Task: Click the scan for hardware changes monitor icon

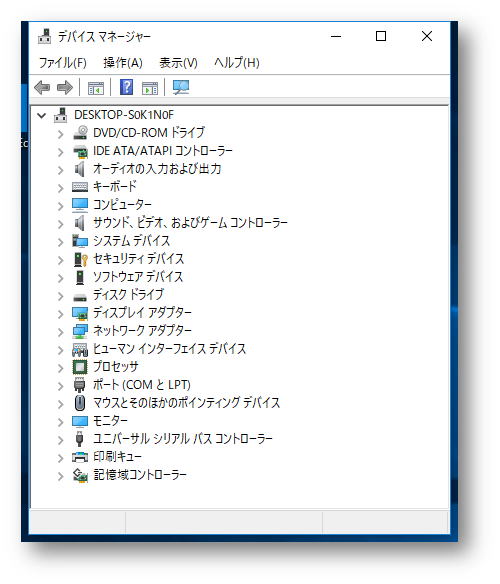Action: pos(181,88)
